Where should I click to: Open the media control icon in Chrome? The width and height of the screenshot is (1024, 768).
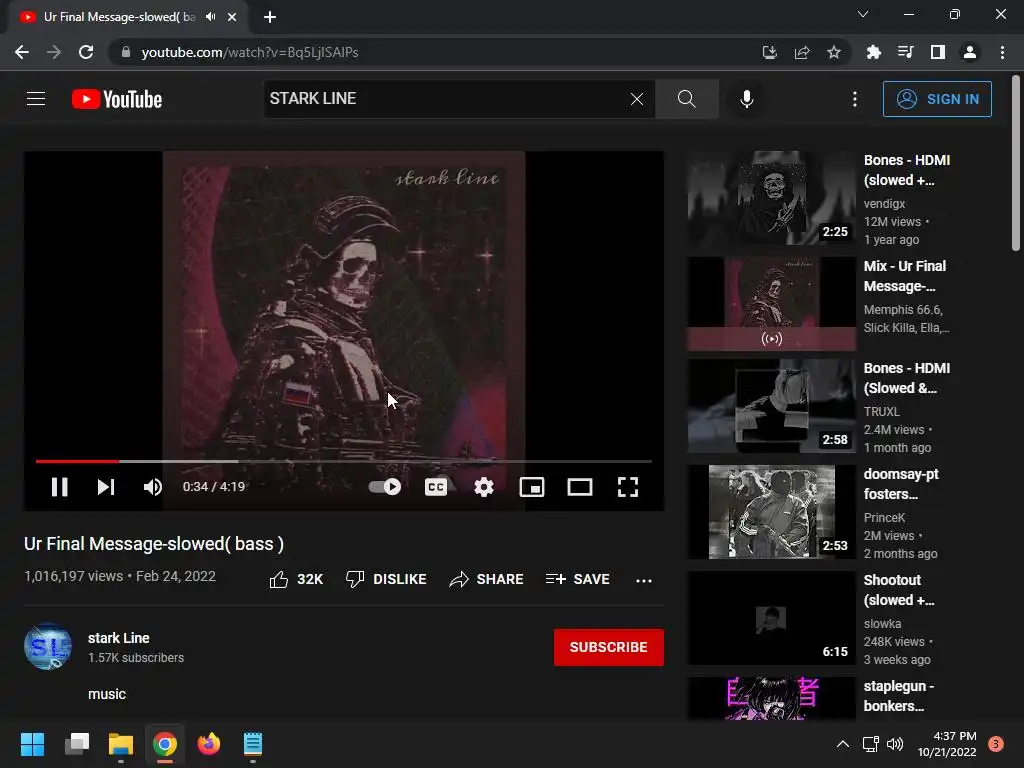coord(905,52)
